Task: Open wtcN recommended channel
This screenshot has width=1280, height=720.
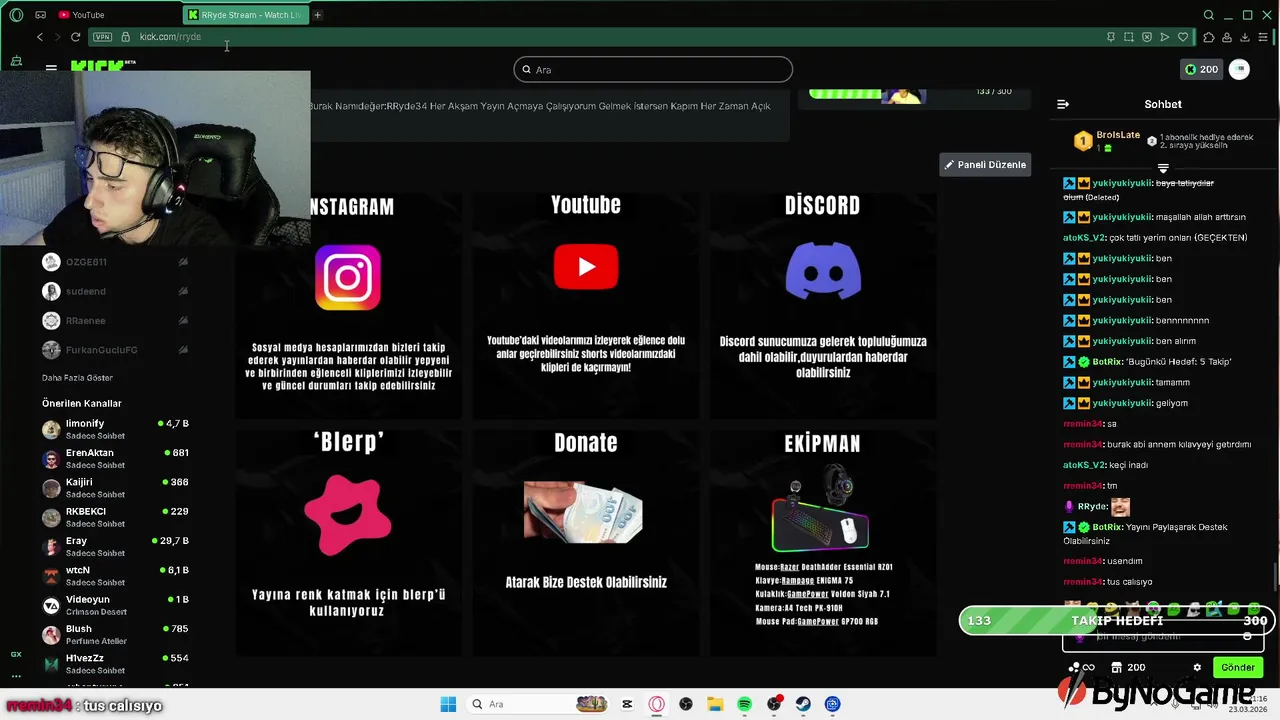Action: pos(115,576)
